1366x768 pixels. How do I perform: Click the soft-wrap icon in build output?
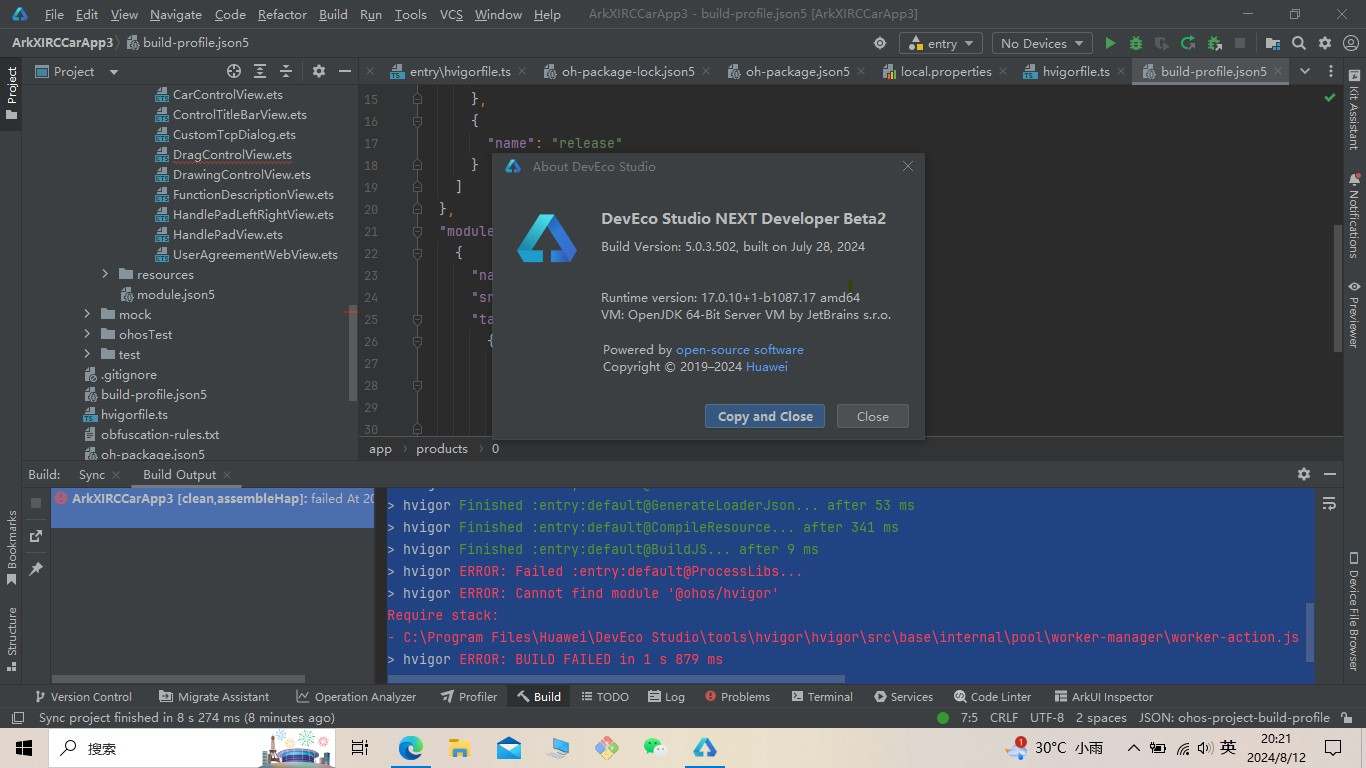(x=1329, y=503)
